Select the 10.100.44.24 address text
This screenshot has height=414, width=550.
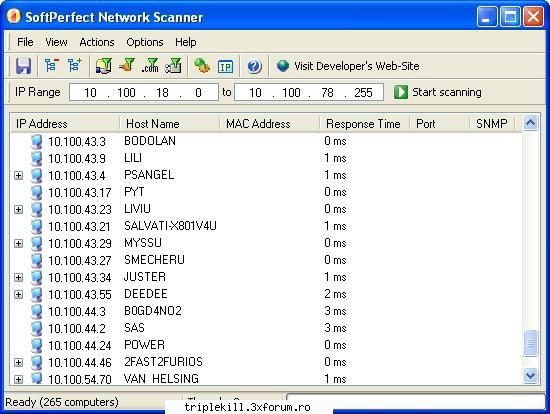pyautogui.click(x=80, y=345)
